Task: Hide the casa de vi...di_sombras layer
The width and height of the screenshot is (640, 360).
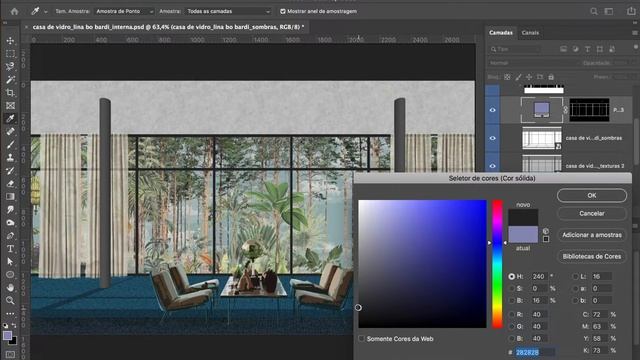Action: coord(493,138)
